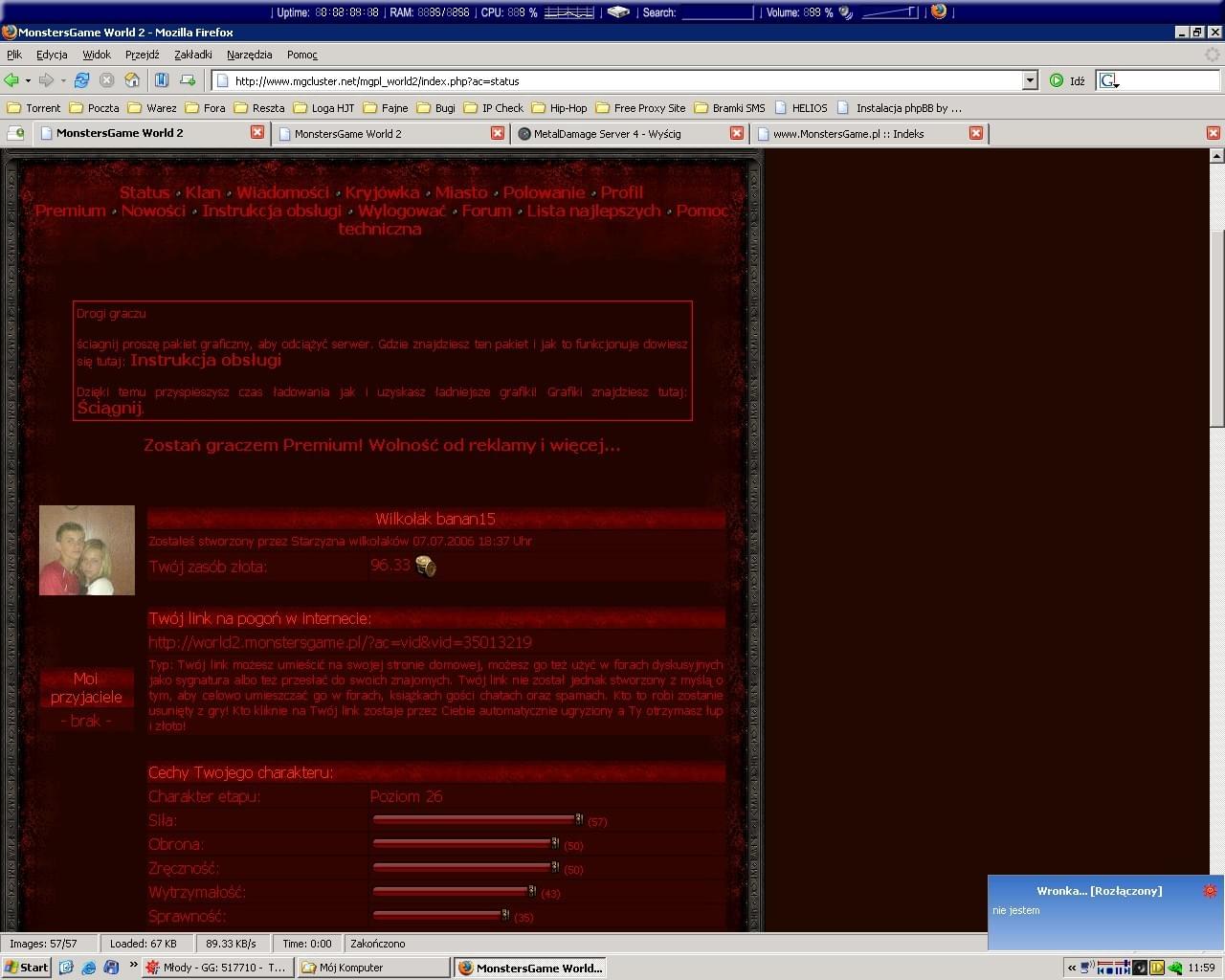Viewport: 1225px width, 980px height.
Task: Open the bookmarks sidebar icon
Action: 162,80
